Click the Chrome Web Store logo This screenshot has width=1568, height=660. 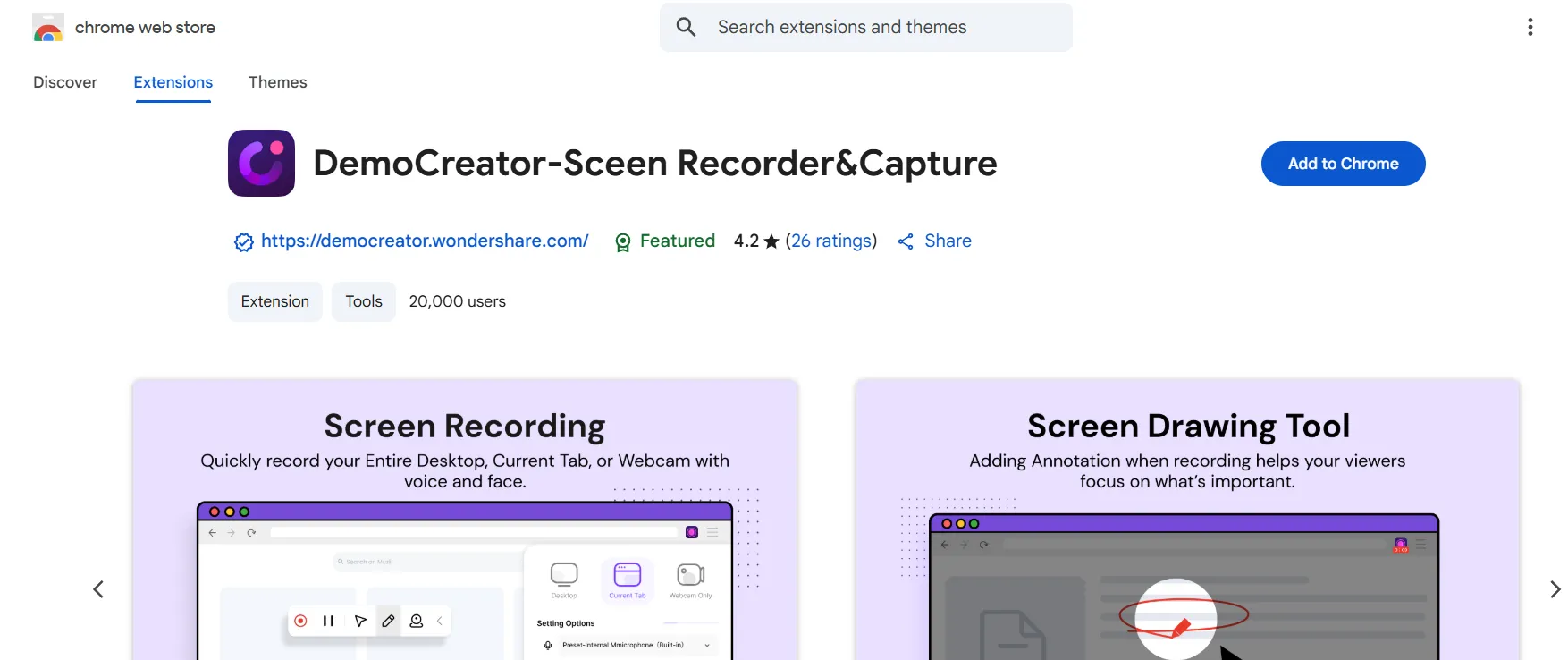[x=48, y=28]
